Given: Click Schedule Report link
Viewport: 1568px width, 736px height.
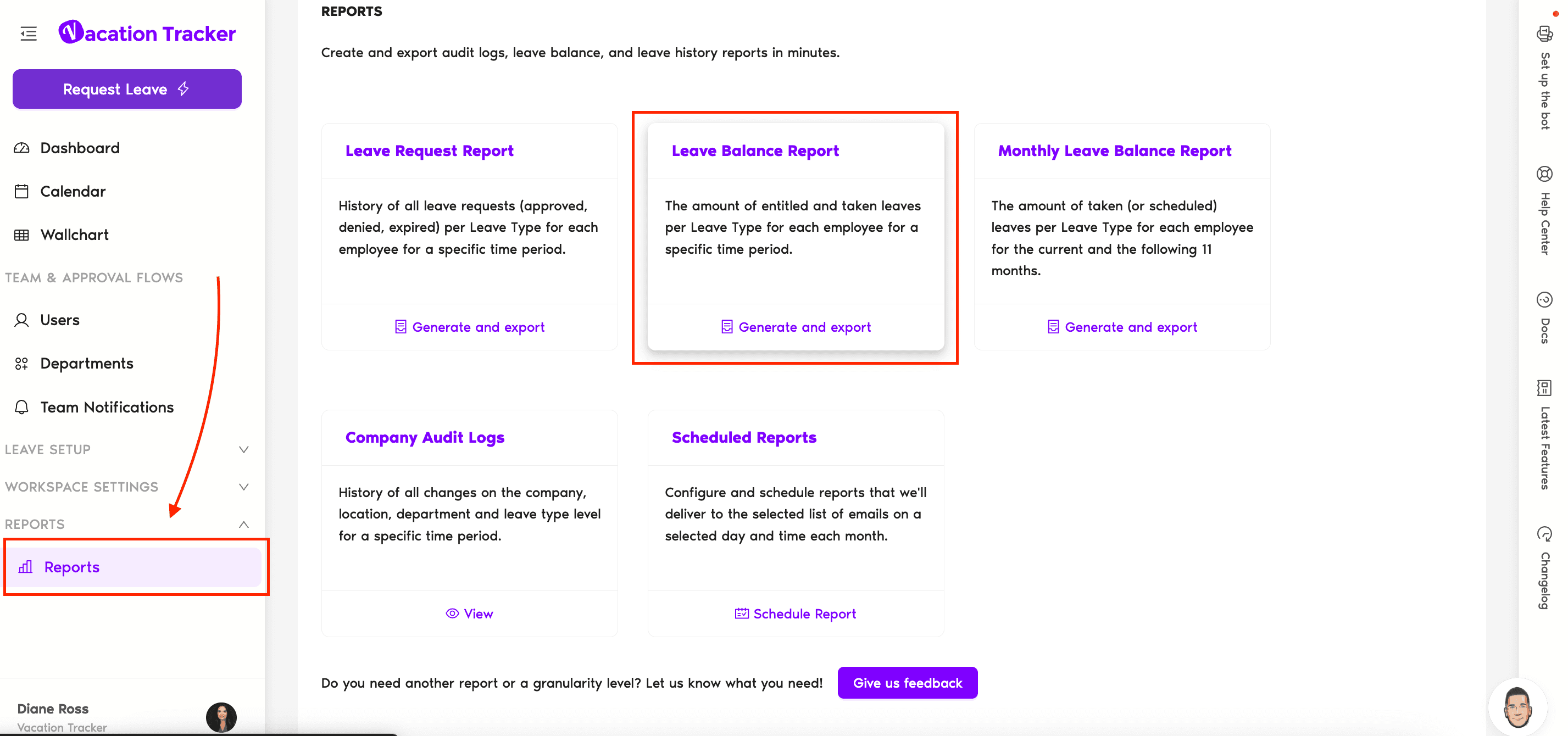Looking at the screenshot, I should coord(796,614).
